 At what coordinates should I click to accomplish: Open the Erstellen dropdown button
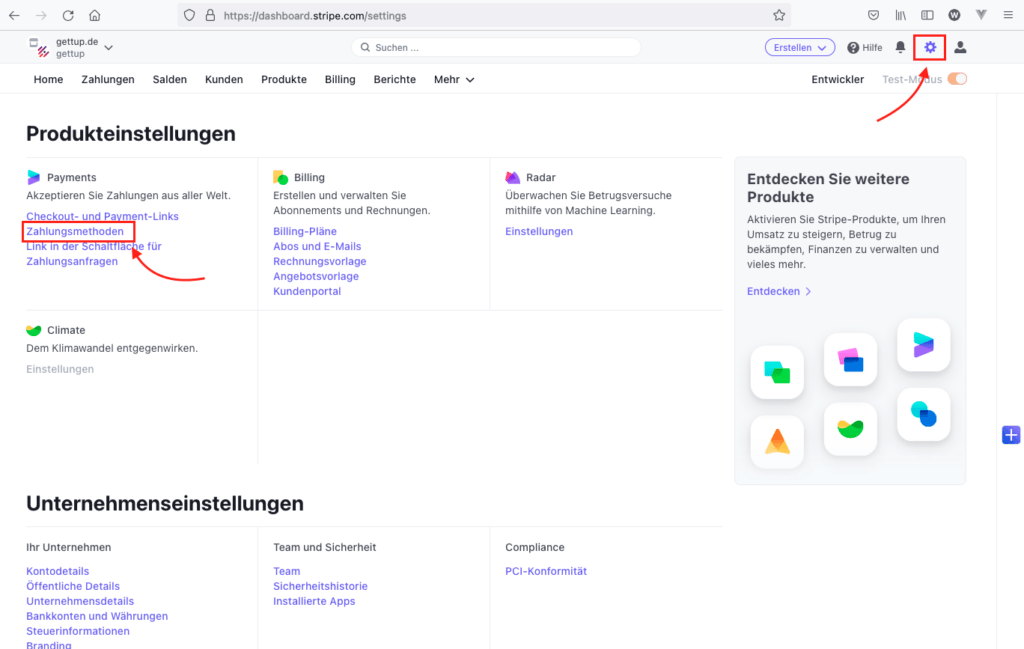pyautogui.click(x=799, y=48)
